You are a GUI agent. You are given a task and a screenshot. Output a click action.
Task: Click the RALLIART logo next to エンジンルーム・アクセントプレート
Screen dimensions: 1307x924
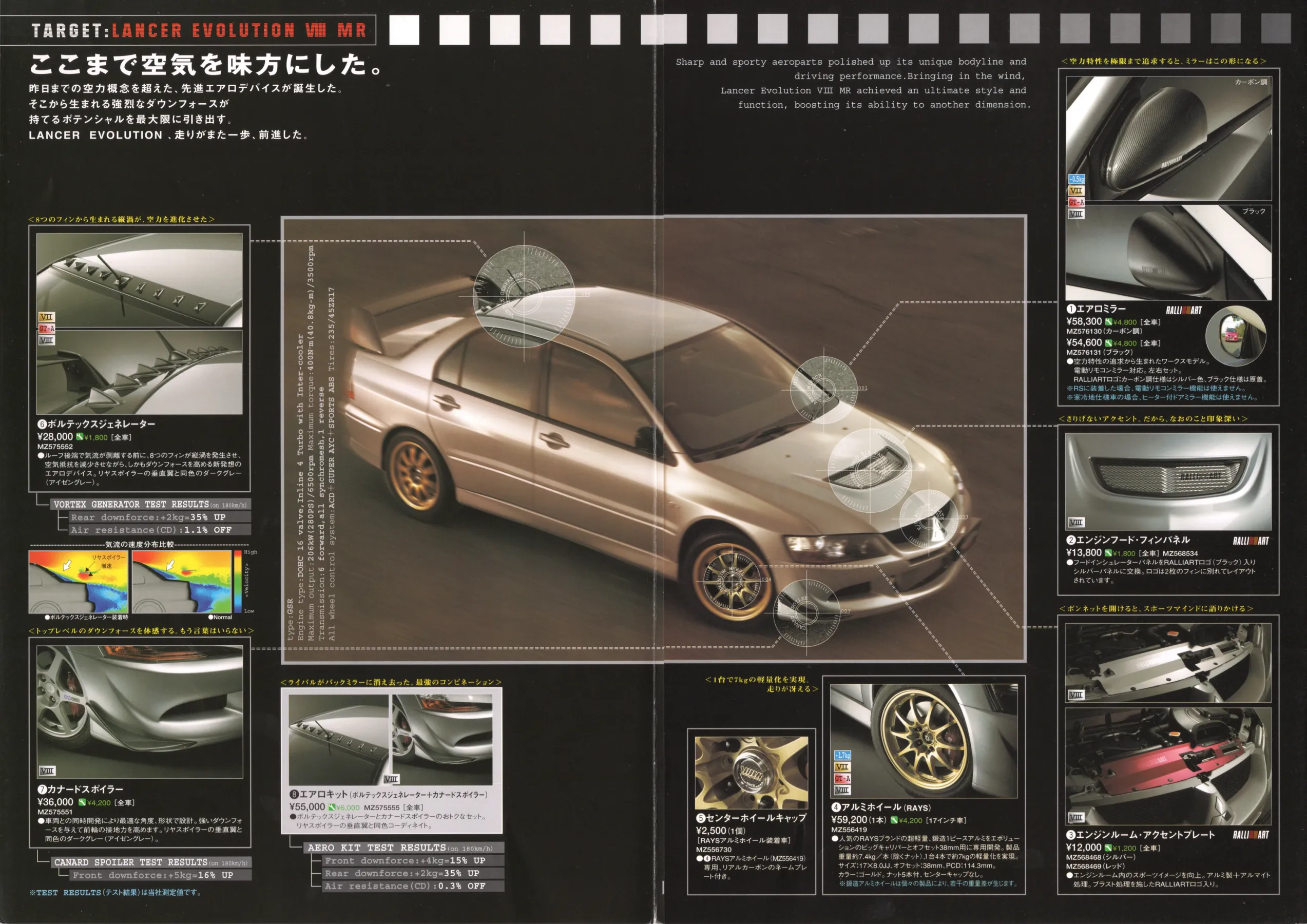(1251, 835)
